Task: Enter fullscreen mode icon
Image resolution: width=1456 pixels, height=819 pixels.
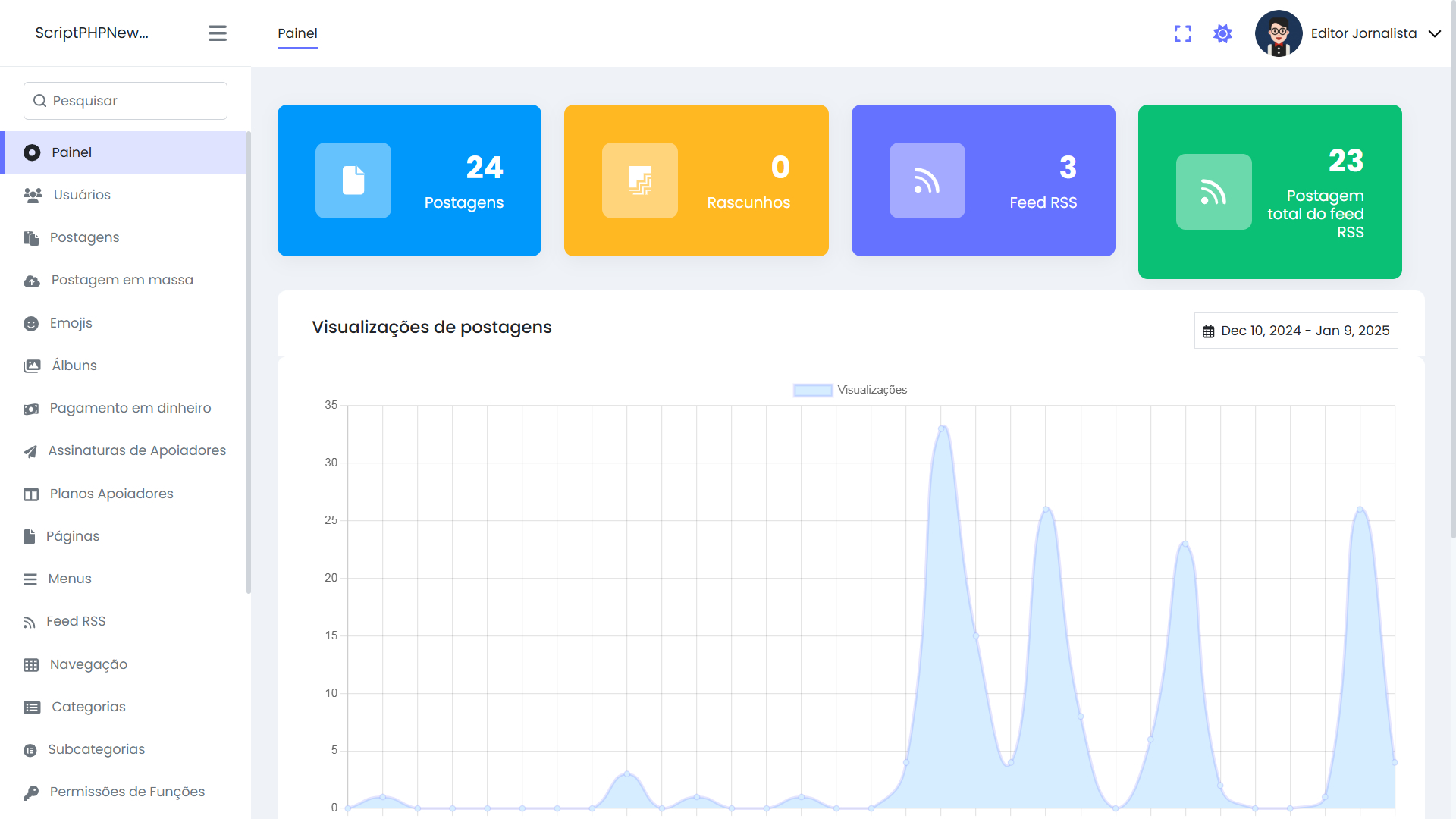Action: pyautogui.click(x=1182, y=33)
